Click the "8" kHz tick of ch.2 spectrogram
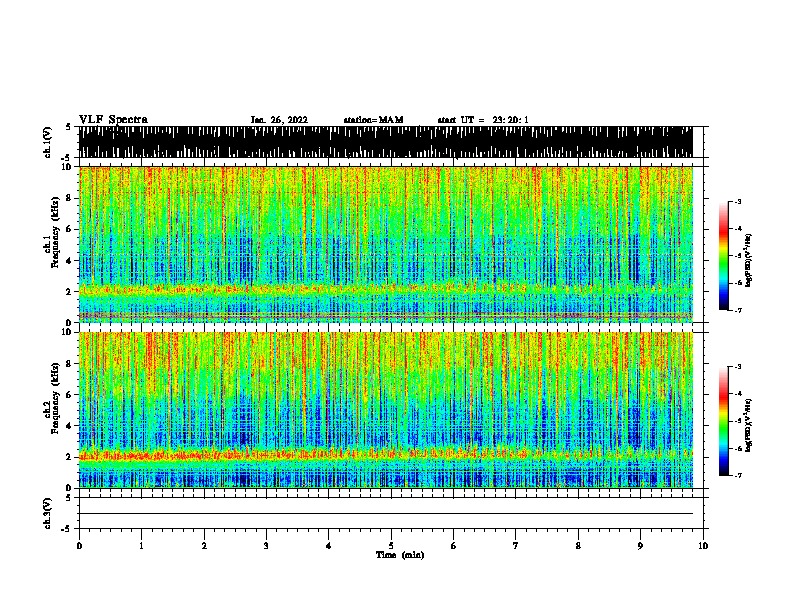 [69, 364]
